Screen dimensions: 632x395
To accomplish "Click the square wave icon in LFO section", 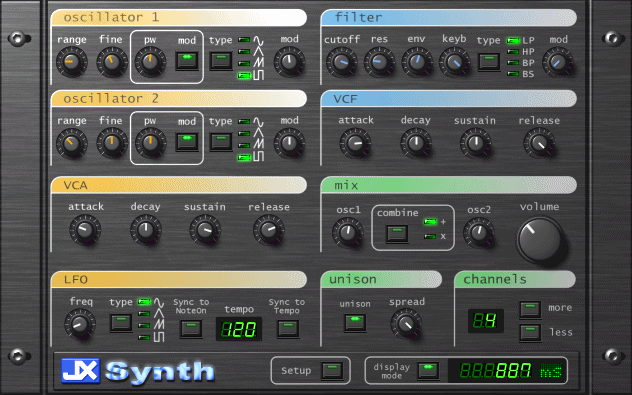I will tap(159, 337).
